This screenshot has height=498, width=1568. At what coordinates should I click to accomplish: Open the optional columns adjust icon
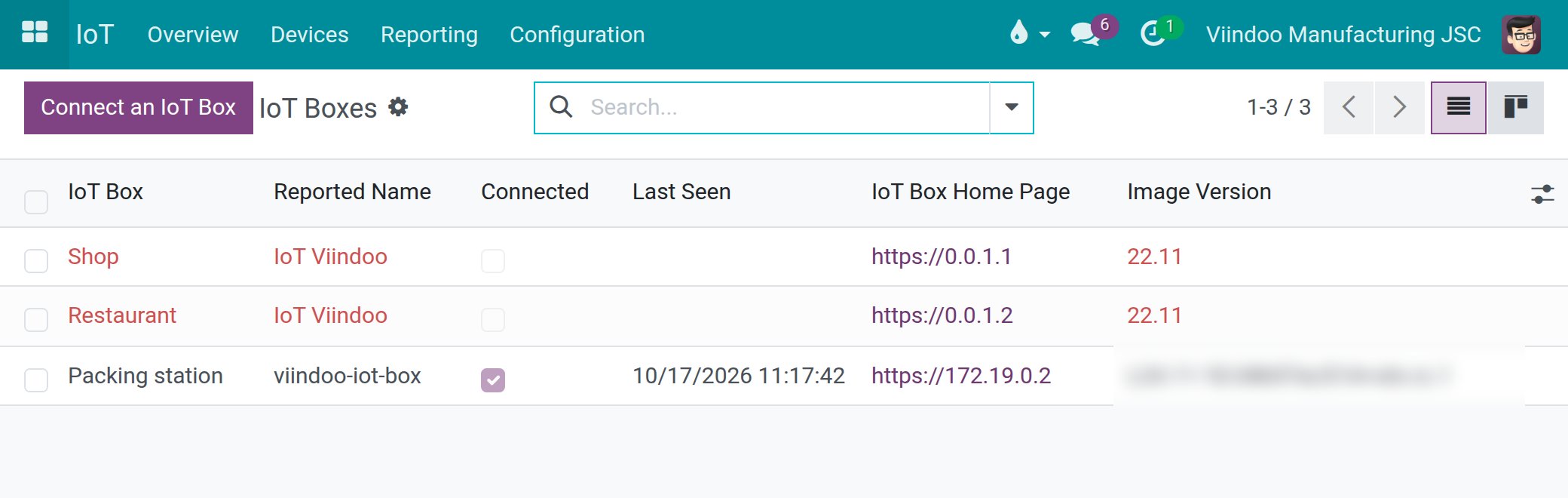coord(1542,195)
